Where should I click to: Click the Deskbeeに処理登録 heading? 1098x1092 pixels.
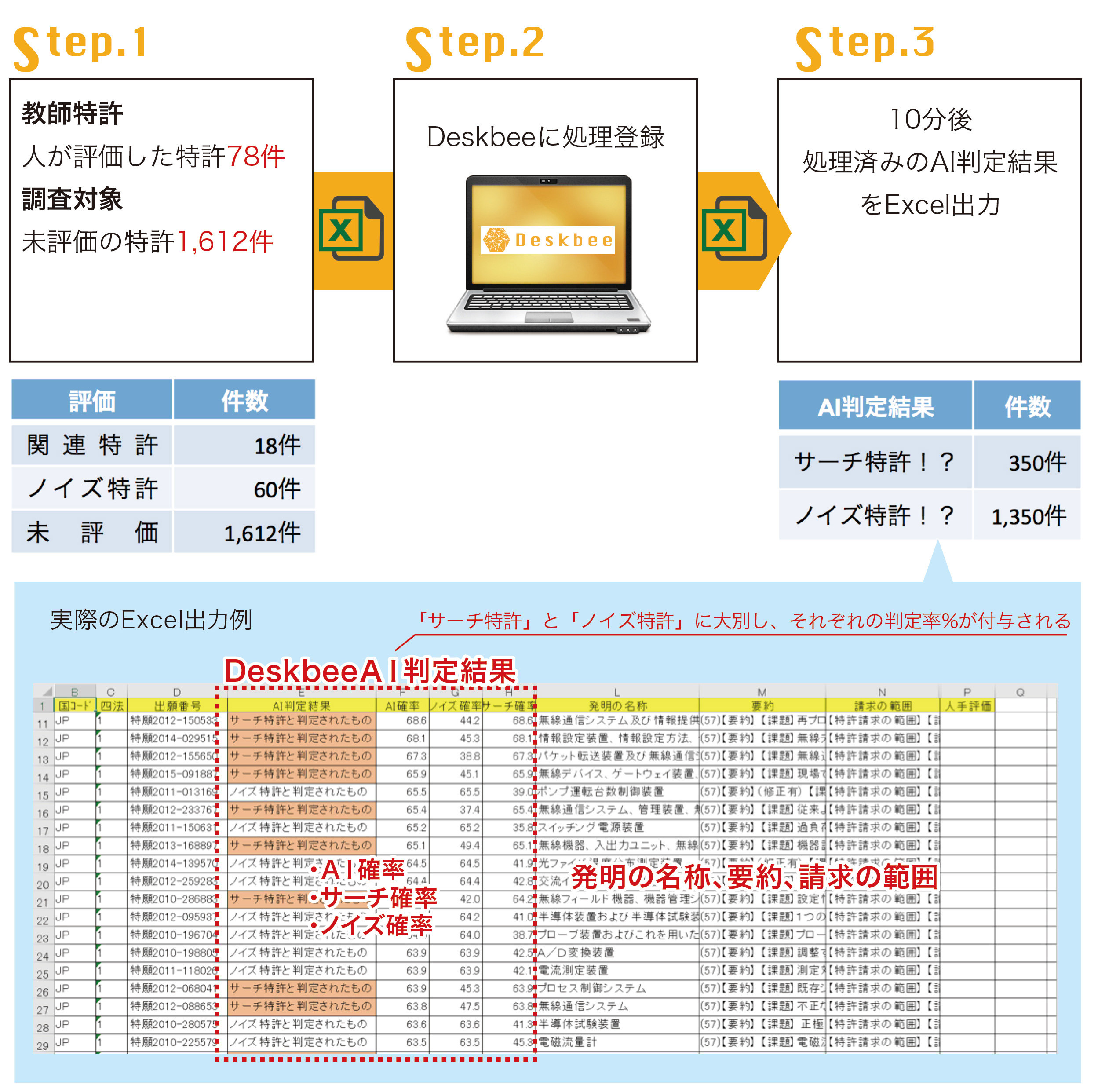click(546, 137)
